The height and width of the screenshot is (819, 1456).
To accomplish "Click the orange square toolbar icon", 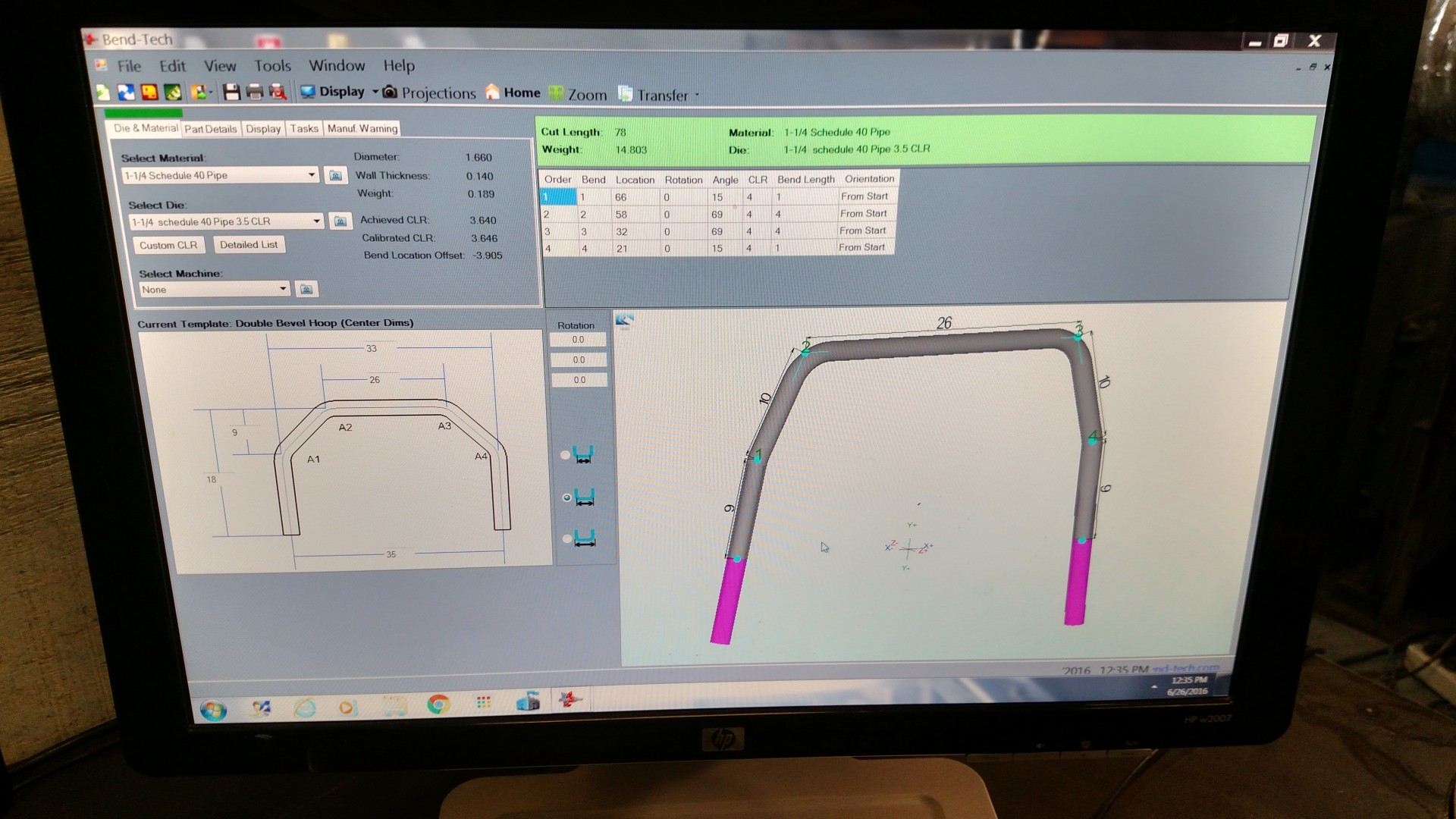I will [149, 93].
